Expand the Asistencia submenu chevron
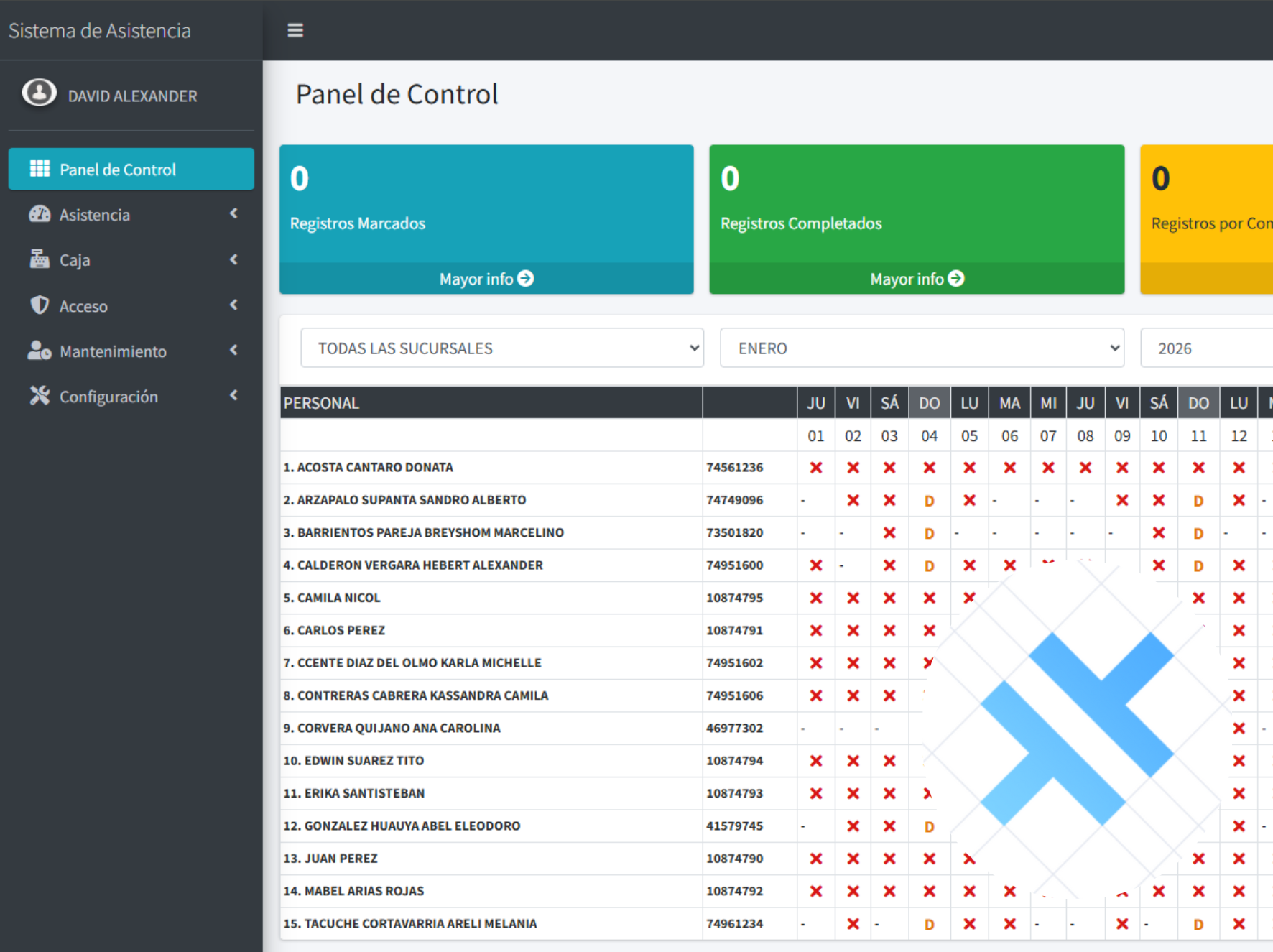This screenshot has height=952, width=1273. click(x=233, y=214)
